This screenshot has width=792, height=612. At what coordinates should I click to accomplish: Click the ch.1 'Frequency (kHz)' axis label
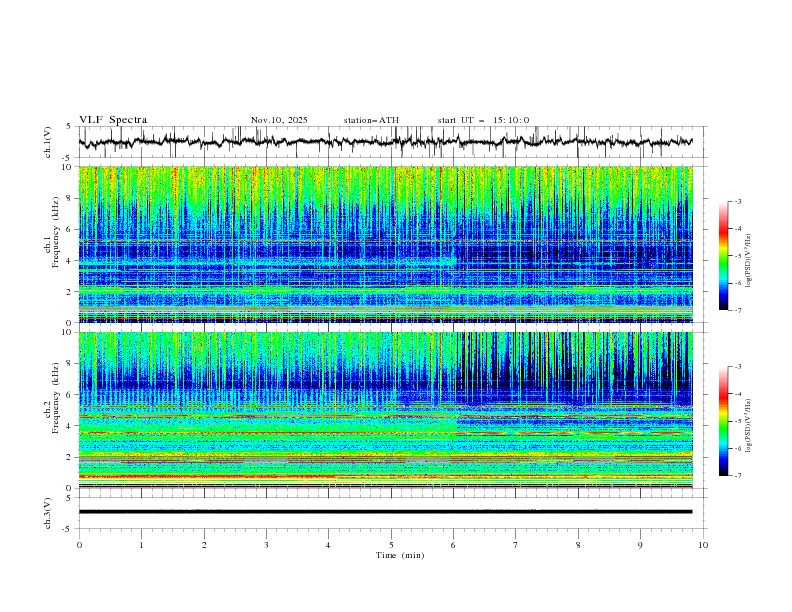click(x=56, y=232)
